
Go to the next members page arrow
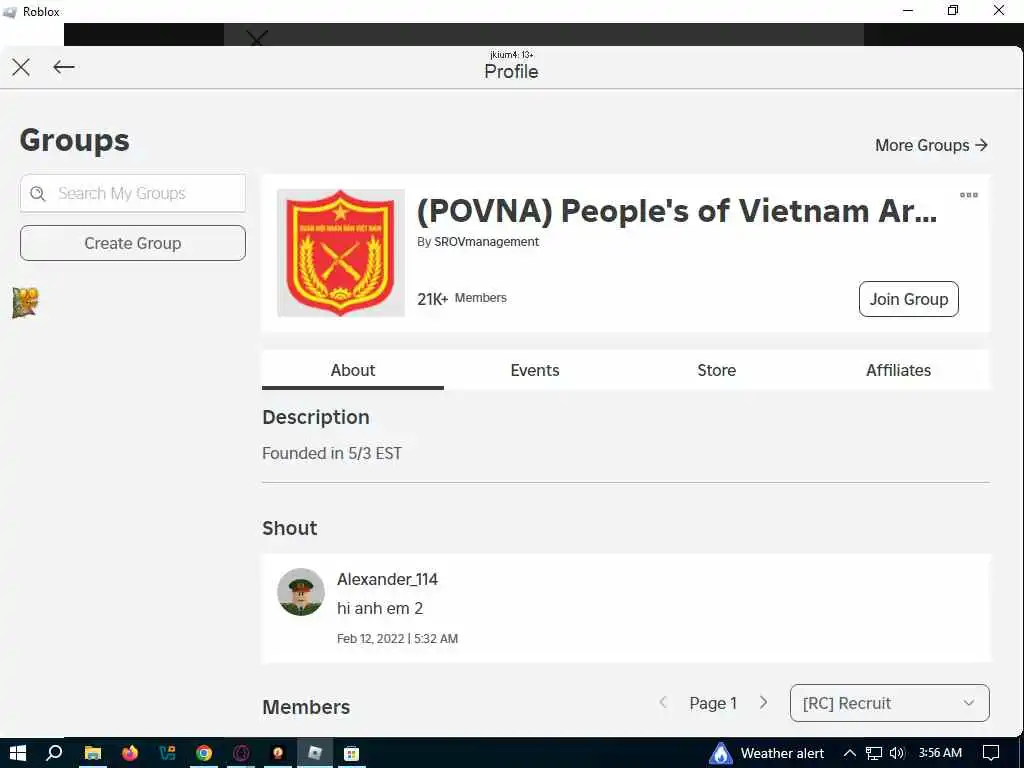coord(763,703)
